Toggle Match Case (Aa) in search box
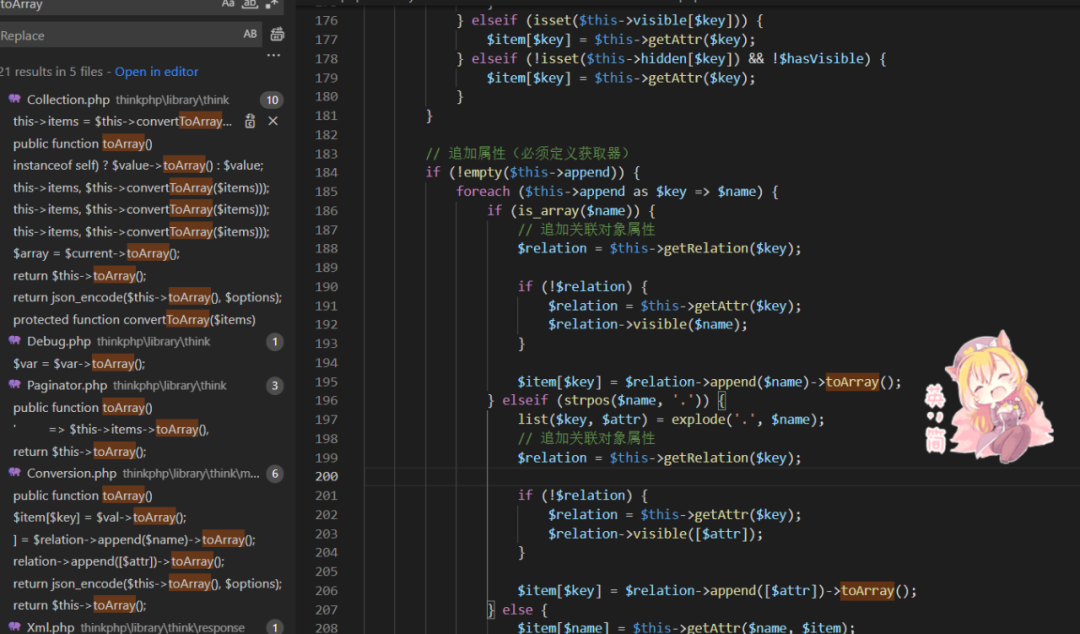The height and width of the screenshot is (634, 1080). click(x=228, y=3)
